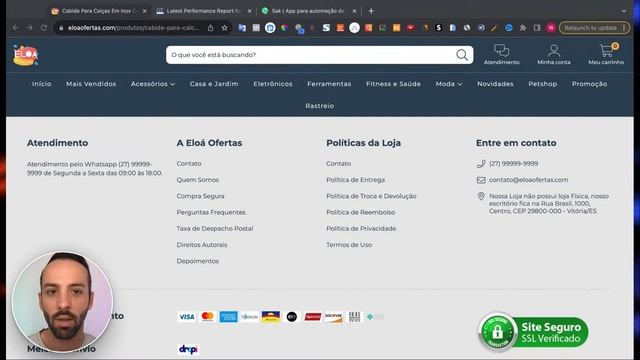
Task: Open Termos de Uso link
Action: pyautogui.click(x=349, y=245)
